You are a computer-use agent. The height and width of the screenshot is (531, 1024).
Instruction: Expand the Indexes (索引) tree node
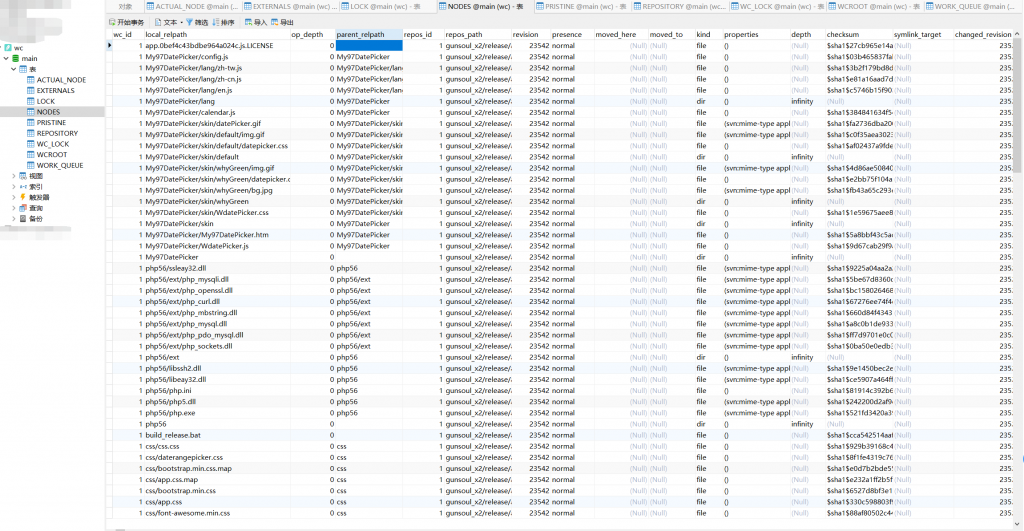coord(13,187)
